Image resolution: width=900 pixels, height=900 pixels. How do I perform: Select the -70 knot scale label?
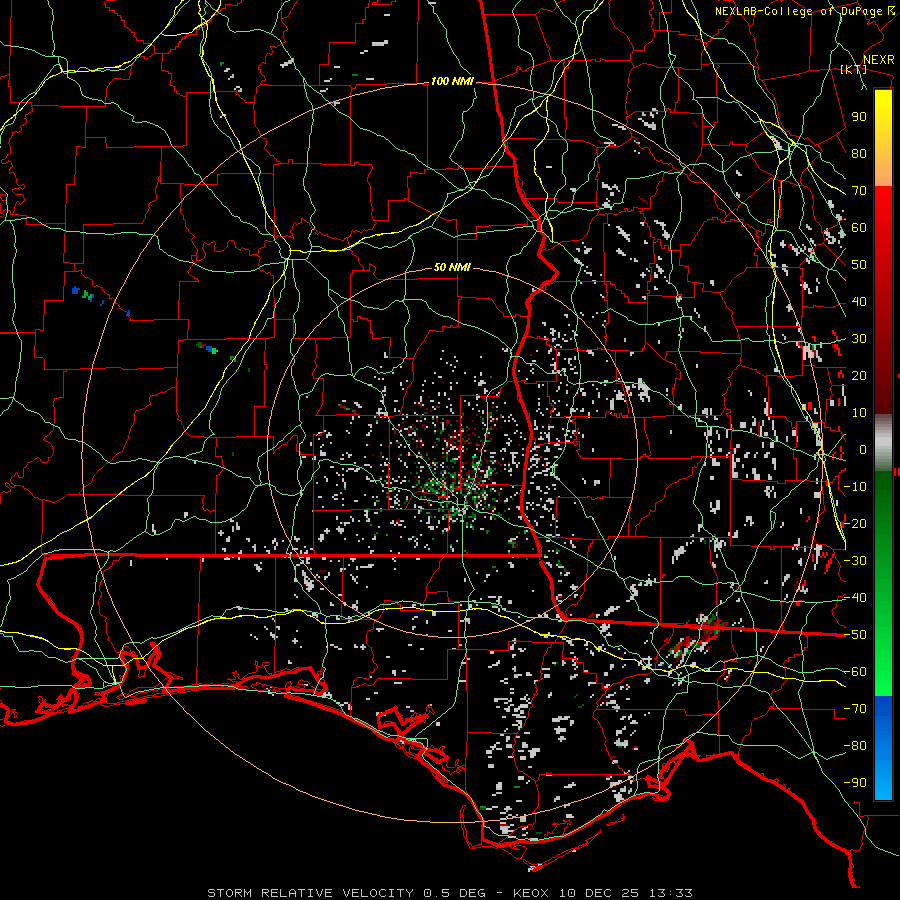click(x=855, y=709)
